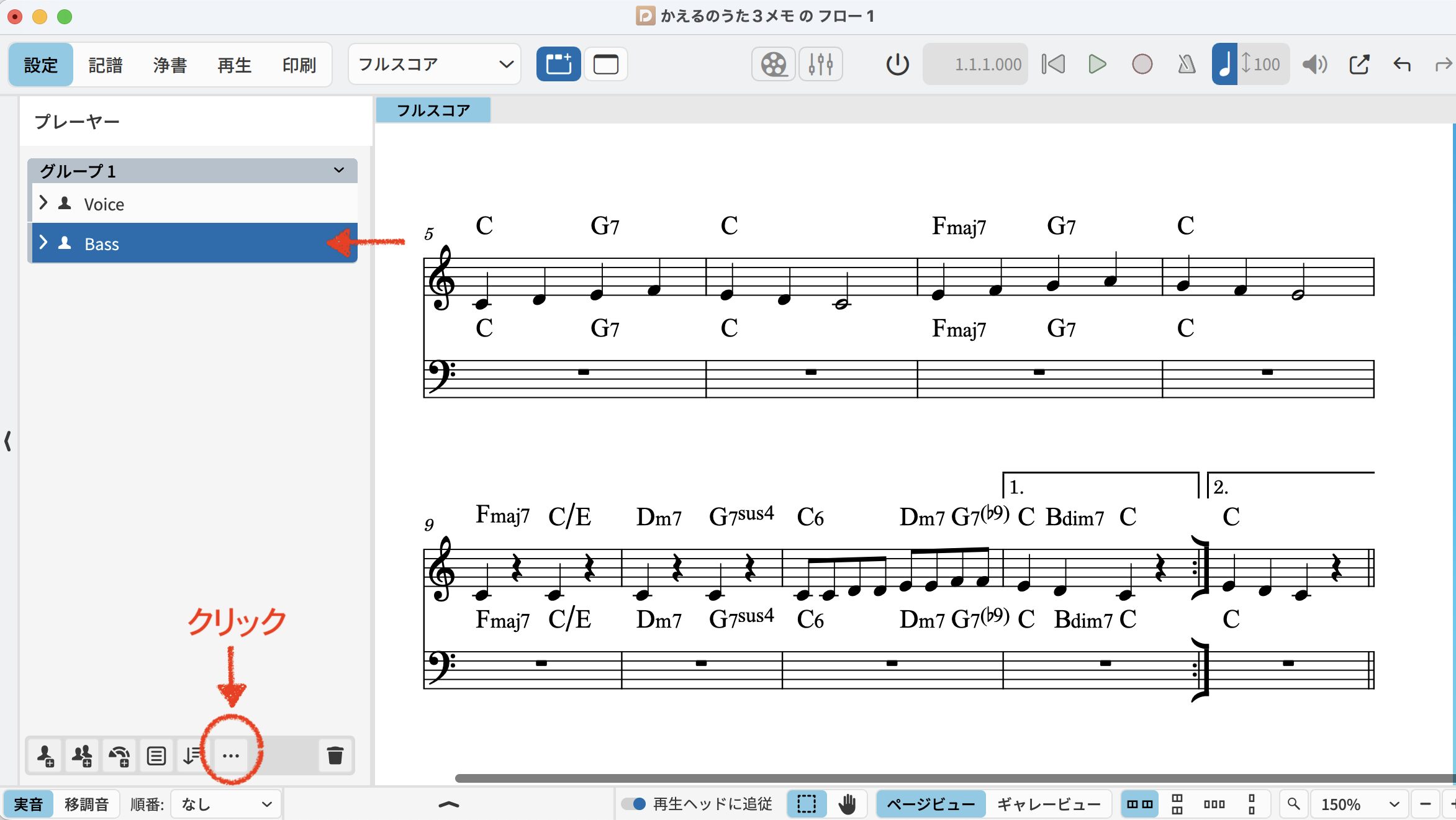The height and width of the screenshot is (820, 1456).
Task: Click the add ensemble icon
Action: [x=119, y=755]
